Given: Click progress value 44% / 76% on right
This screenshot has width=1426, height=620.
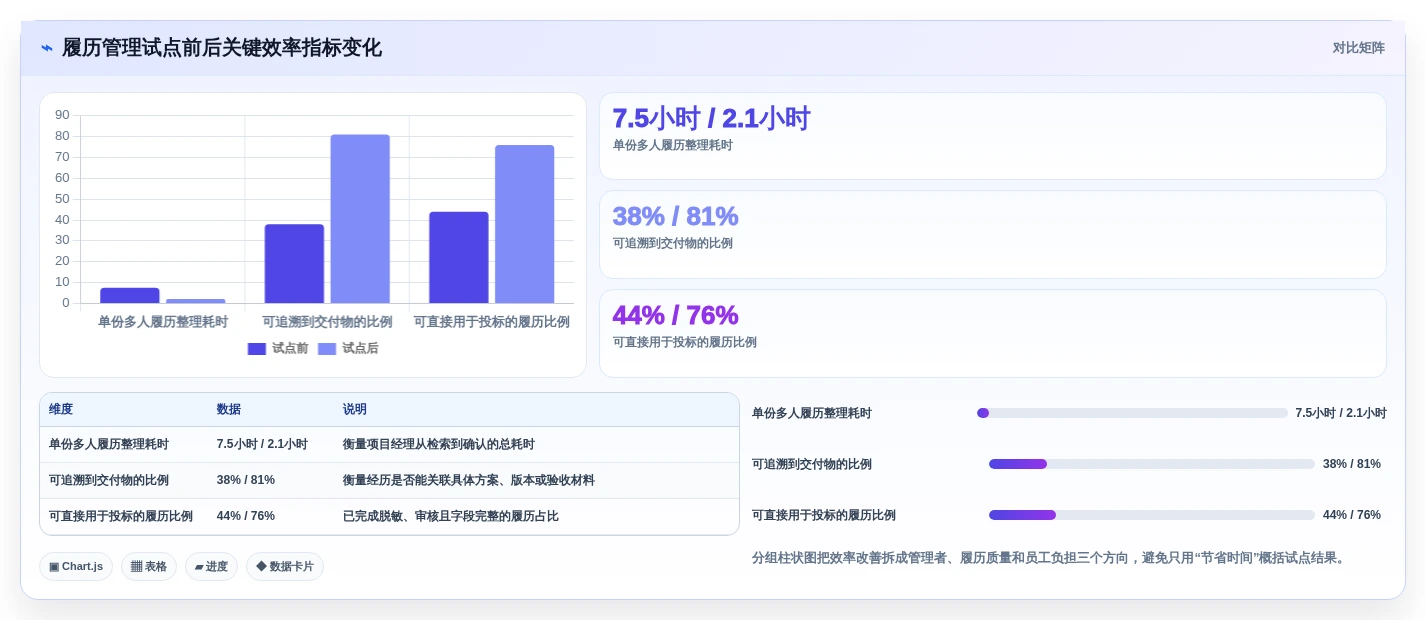Looking at the screenshot, I should pos(1352,515).
